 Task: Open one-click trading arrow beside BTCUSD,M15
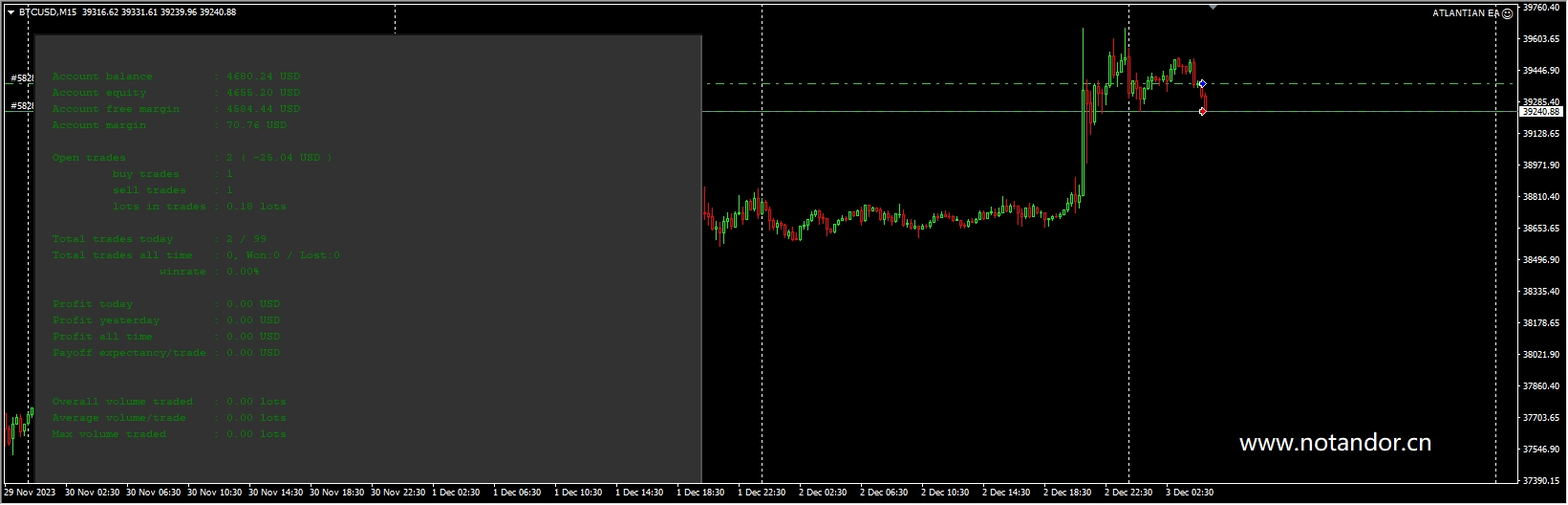pos(11,12)
